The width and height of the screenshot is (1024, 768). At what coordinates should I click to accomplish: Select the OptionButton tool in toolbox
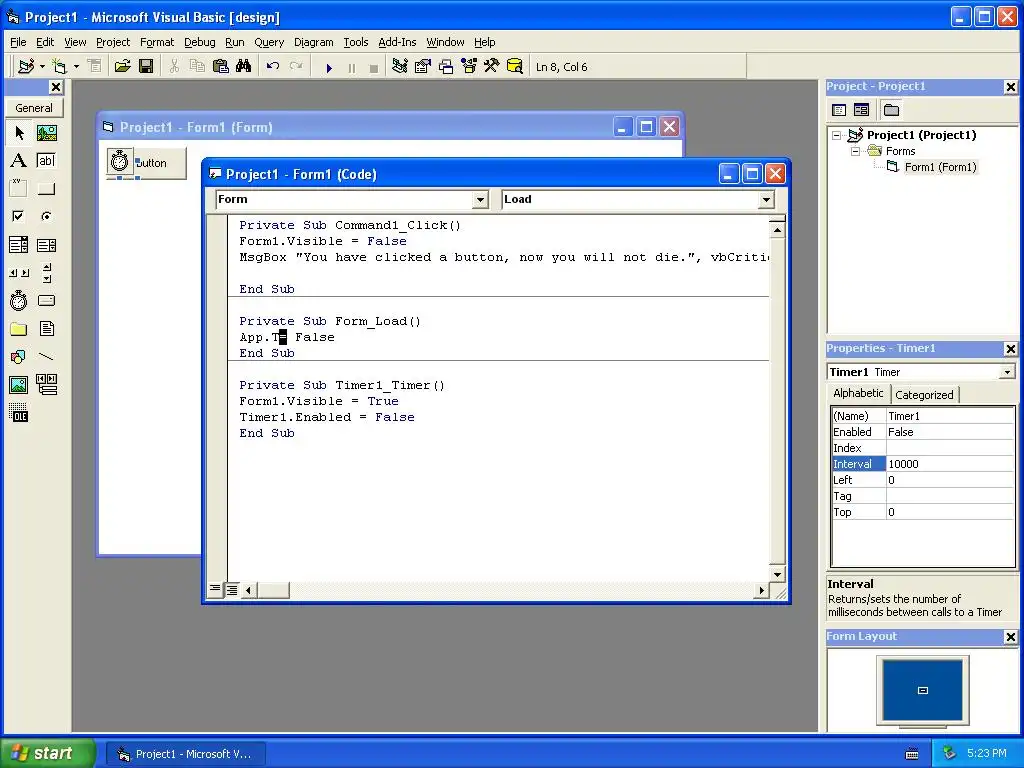coord(46,216)
